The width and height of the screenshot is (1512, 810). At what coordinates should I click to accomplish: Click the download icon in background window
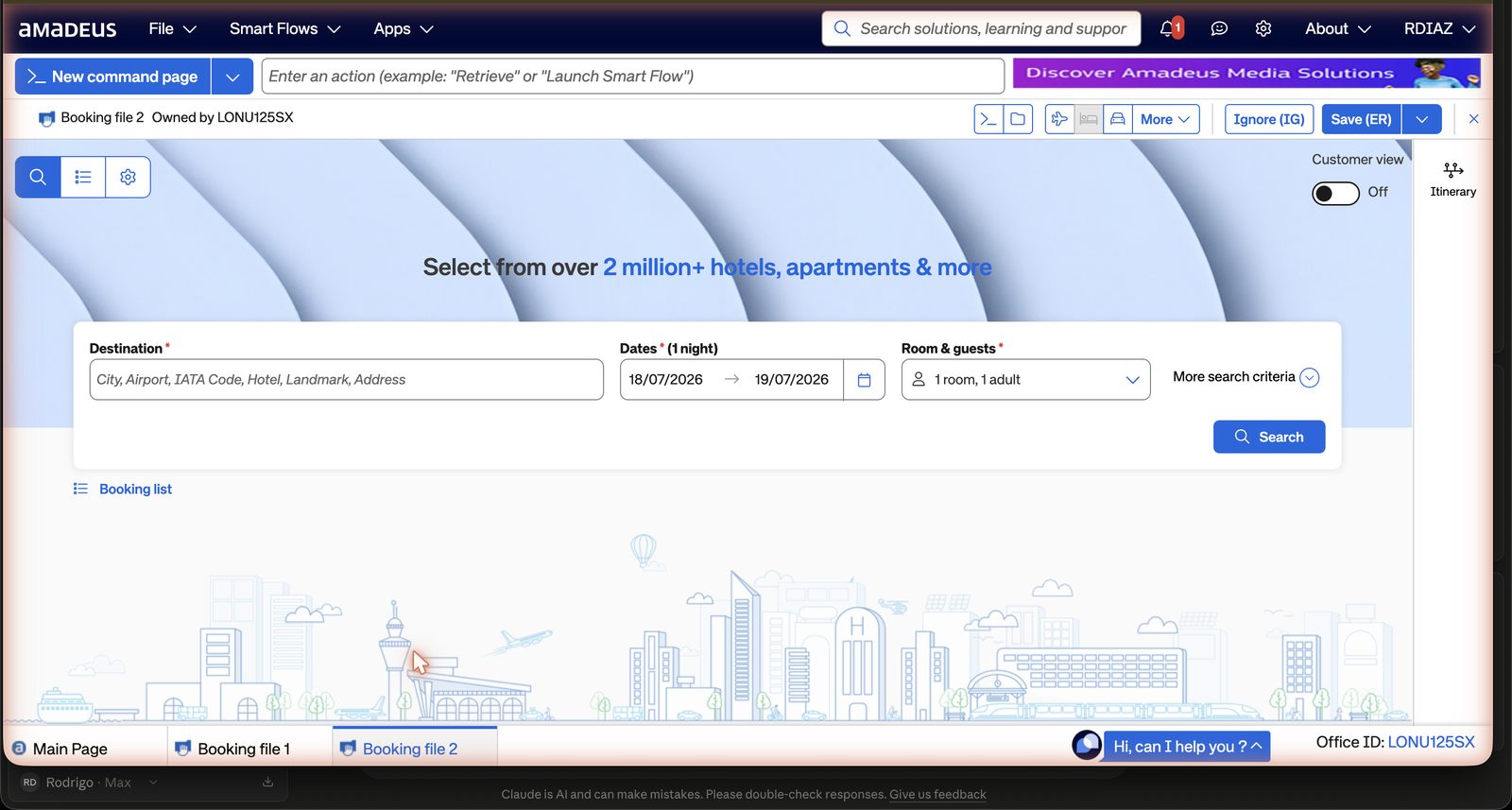(x=267, y=782)
